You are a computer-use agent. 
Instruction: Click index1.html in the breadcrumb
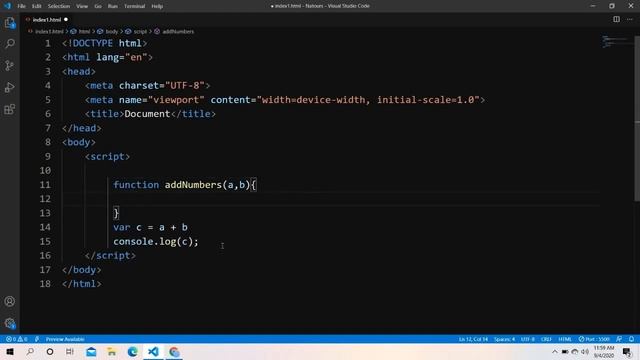click(x=49, y=31)
